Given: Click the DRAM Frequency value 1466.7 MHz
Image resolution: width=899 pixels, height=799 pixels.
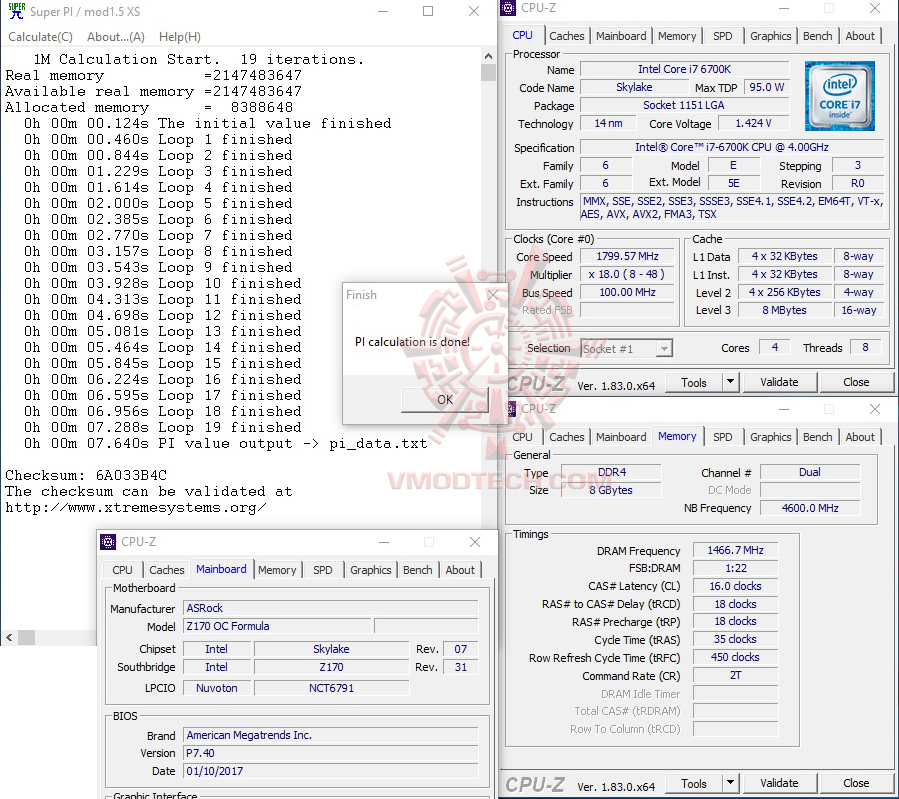Looking at the screenshot, I should click(x=735, y=550).
